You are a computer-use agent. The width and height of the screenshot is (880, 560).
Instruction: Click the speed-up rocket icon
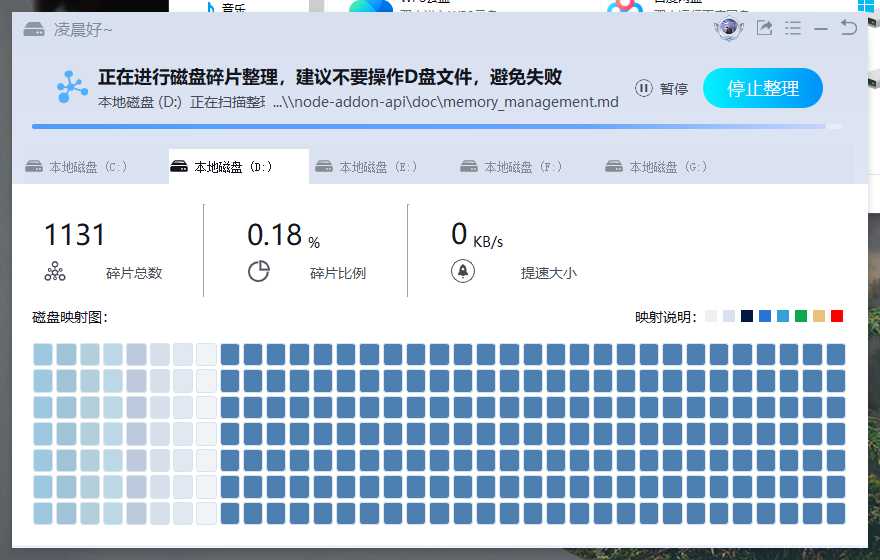pyautogui.click(x=462, y=271)
